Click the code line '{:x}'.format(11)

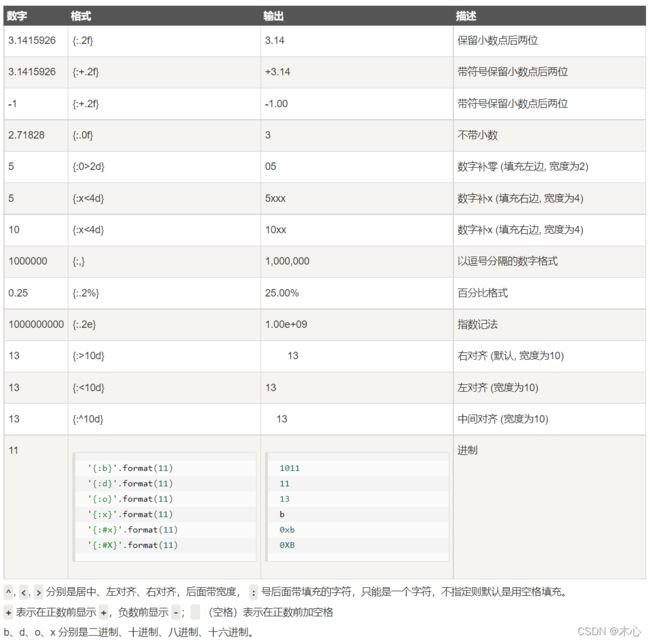pyautogui.click(x=130, y=514)
